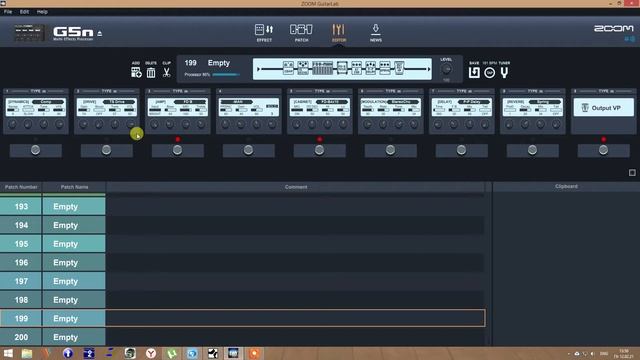Select the Output VP pedal in chain display
The image size is (640, 360).
(x=399, y=68)
